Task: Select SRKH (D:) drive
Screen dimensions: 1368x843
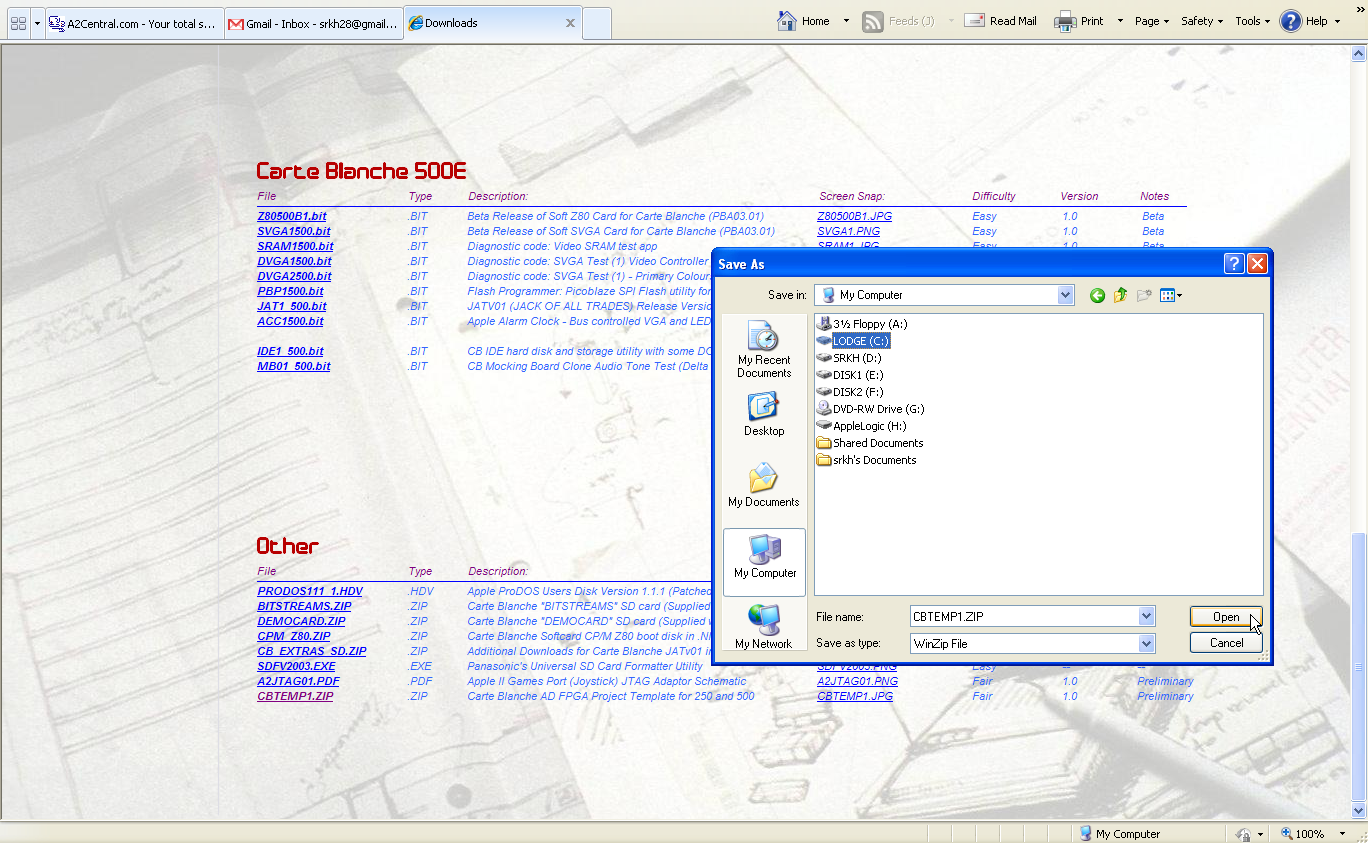Action: 849,358
